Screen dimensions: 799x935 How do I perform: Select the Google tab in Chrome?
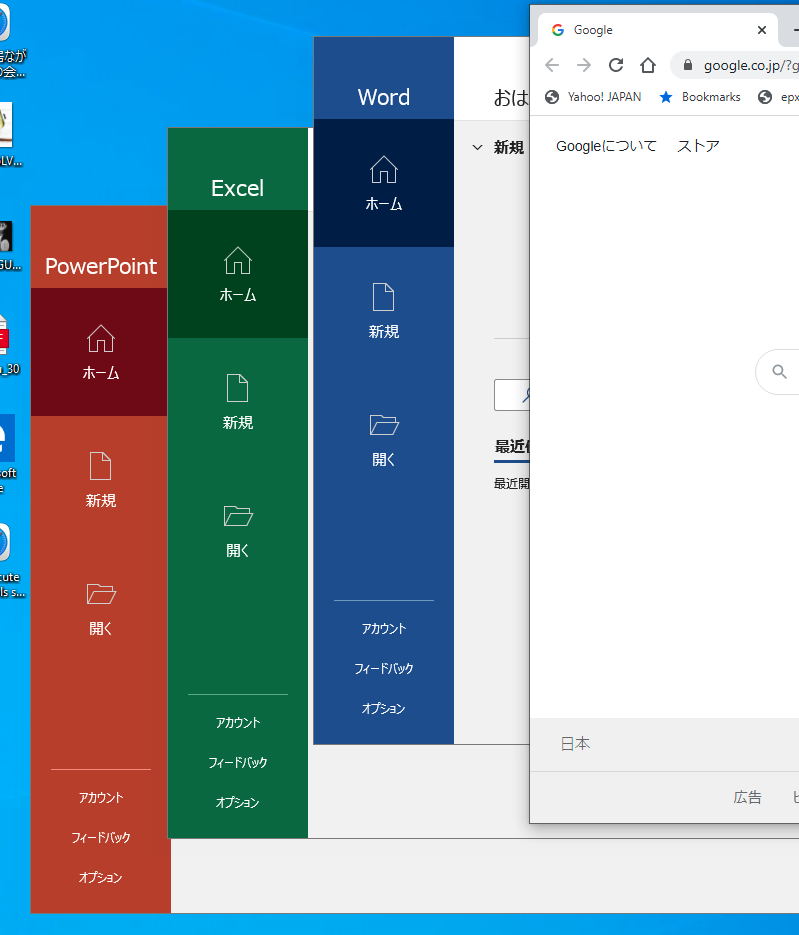[658, 30]
